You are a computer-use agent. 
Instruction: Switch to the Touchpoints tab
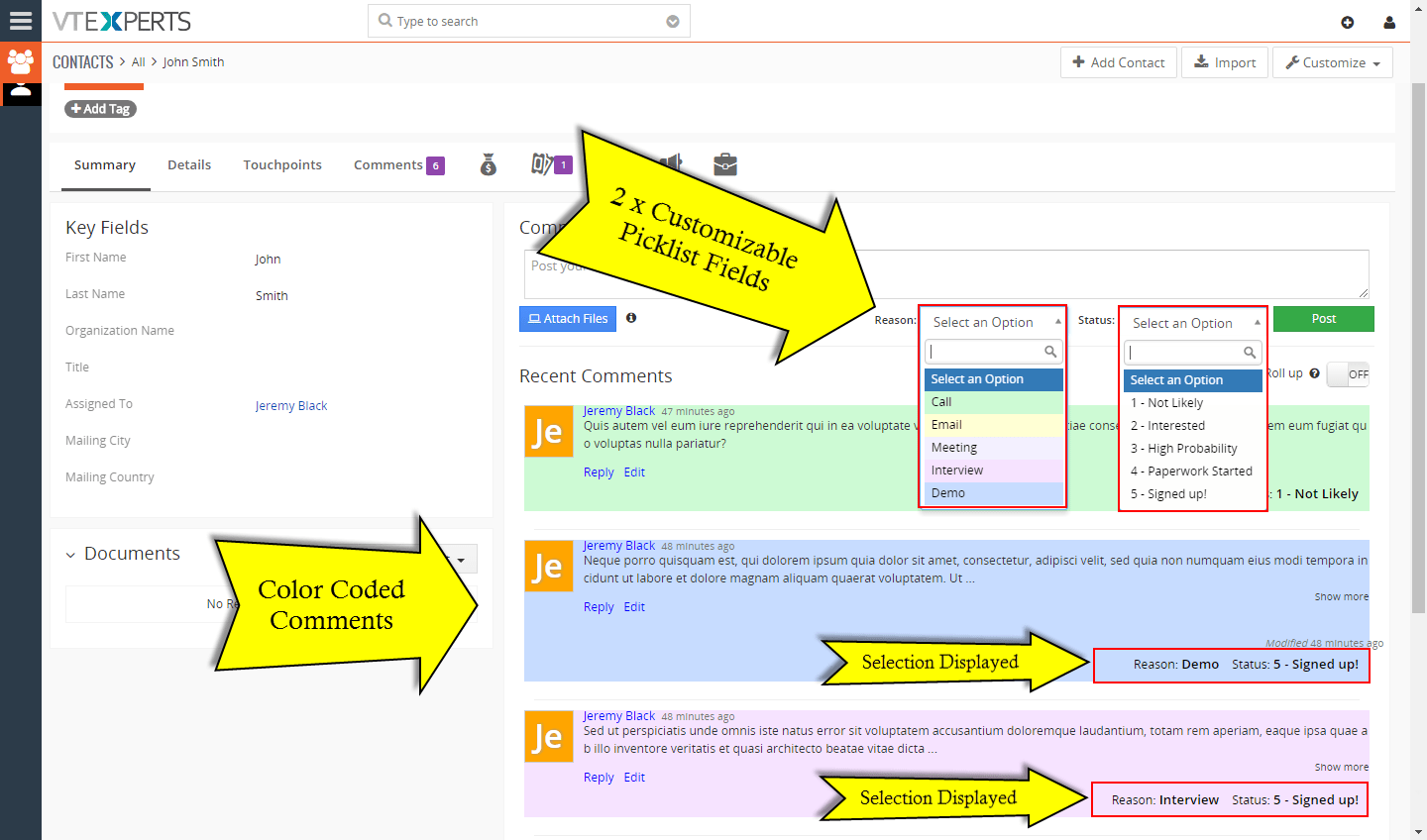click(x=282, y=164)
